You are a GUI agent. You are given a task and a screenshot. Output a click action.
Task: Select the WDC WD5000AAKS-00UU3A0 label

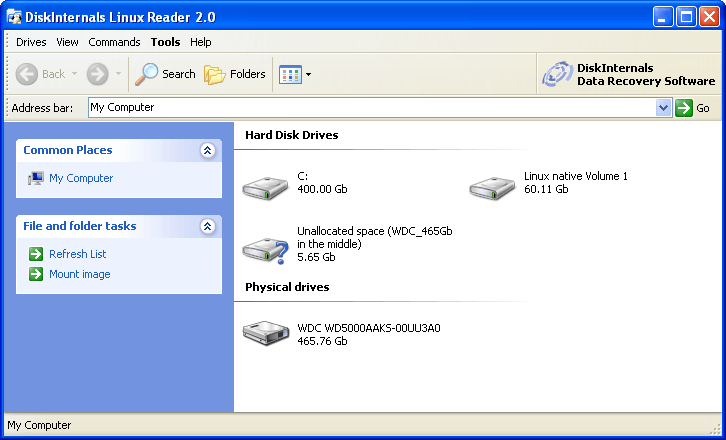(369, 334)
